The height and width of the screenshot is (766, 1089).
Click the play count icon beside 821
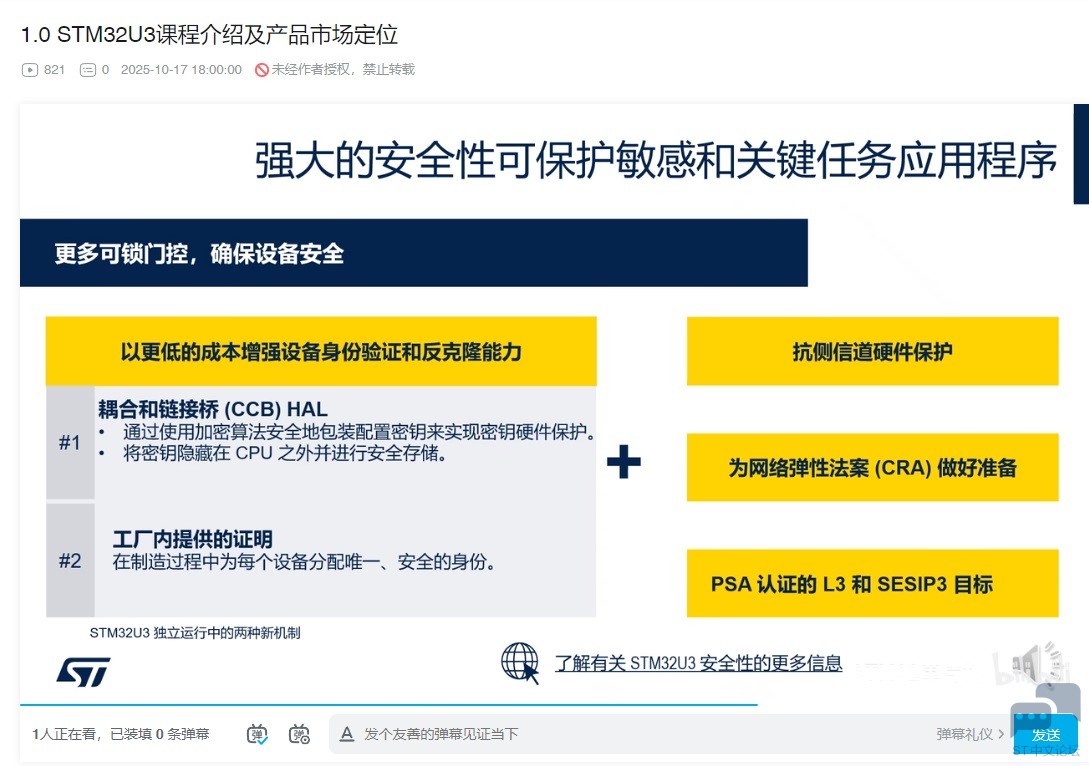pos(30,70)
